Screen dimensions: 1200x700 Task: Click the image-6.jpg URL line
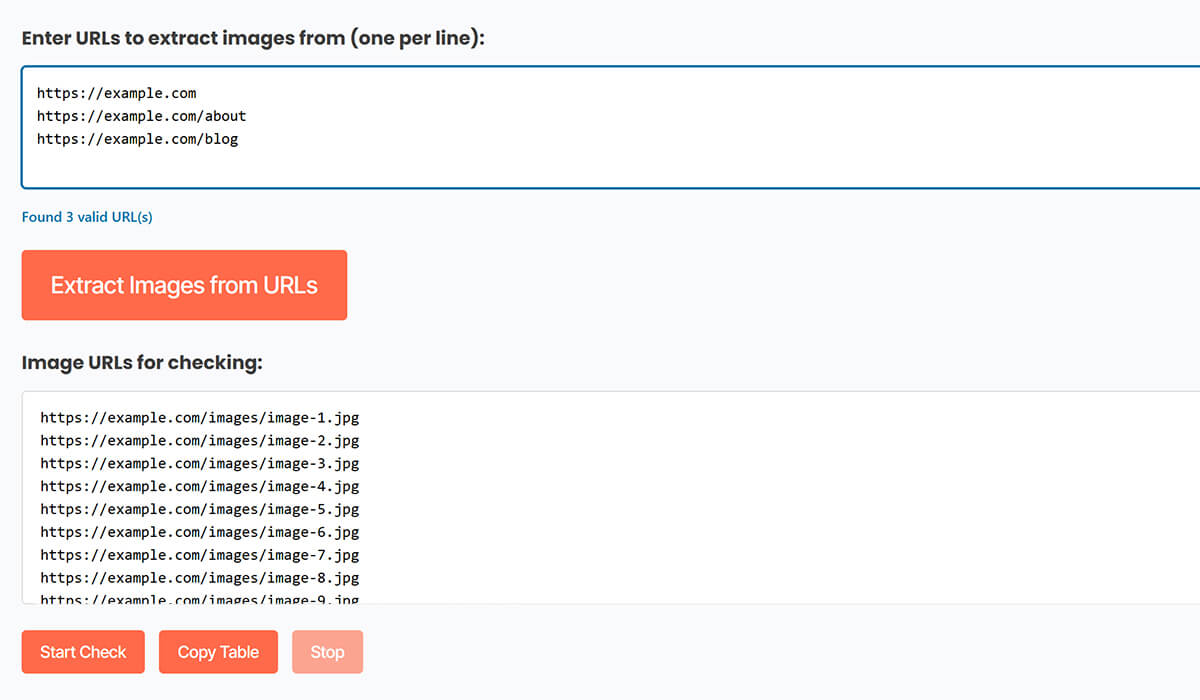pyautogui.click(x=199, y=533)
